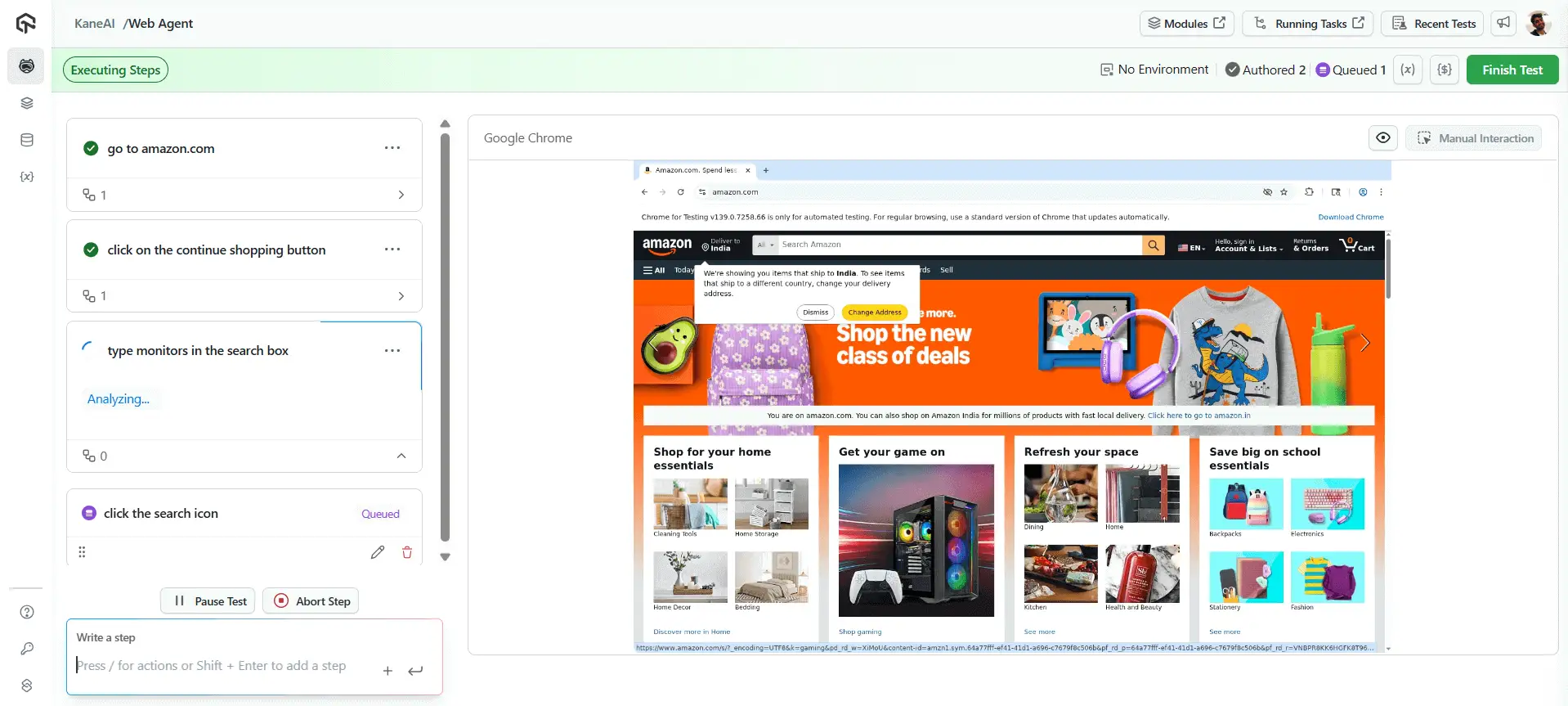
Task: Open the help question mark icon in sidebar
Action: pyautogui.click(x=27, y=612)
